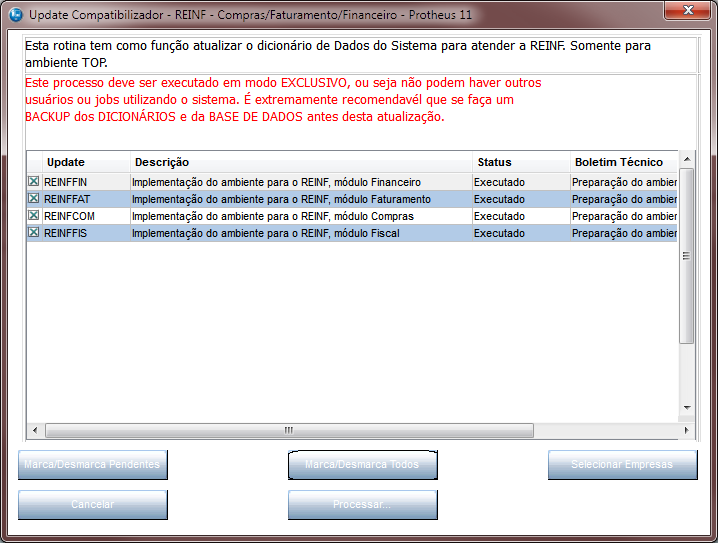Viewport: 718px width, 543px height.
Task: Open Selecionar Empresas
Action: click(x=622, y=464)
